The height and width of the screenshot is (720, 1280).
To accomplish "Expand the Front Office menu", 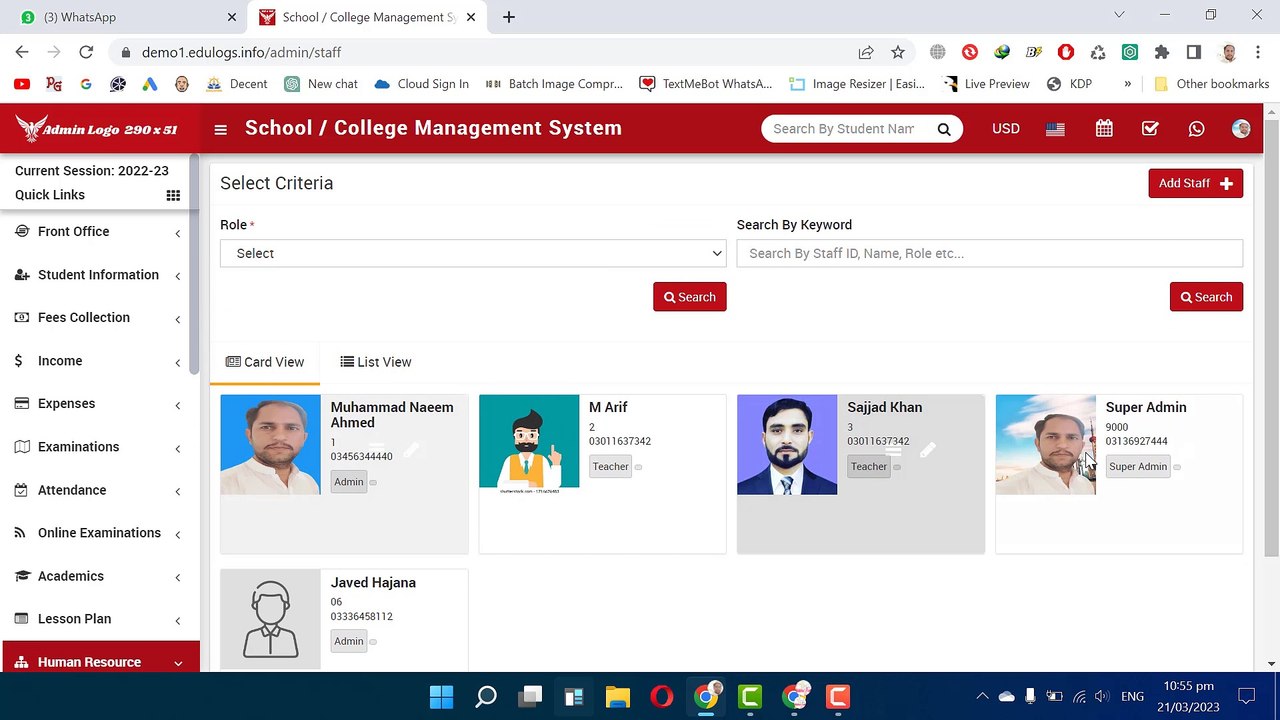I will click(100, 232).
